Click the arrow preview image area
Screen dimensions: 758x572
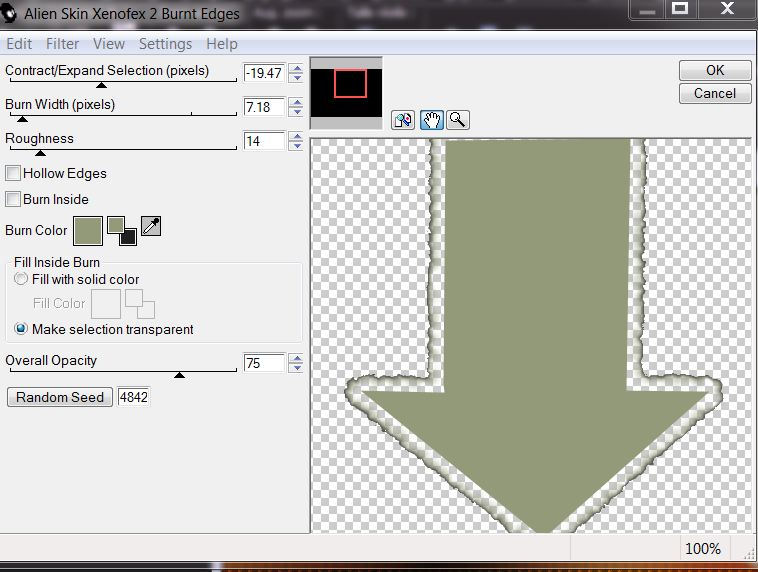531,336
